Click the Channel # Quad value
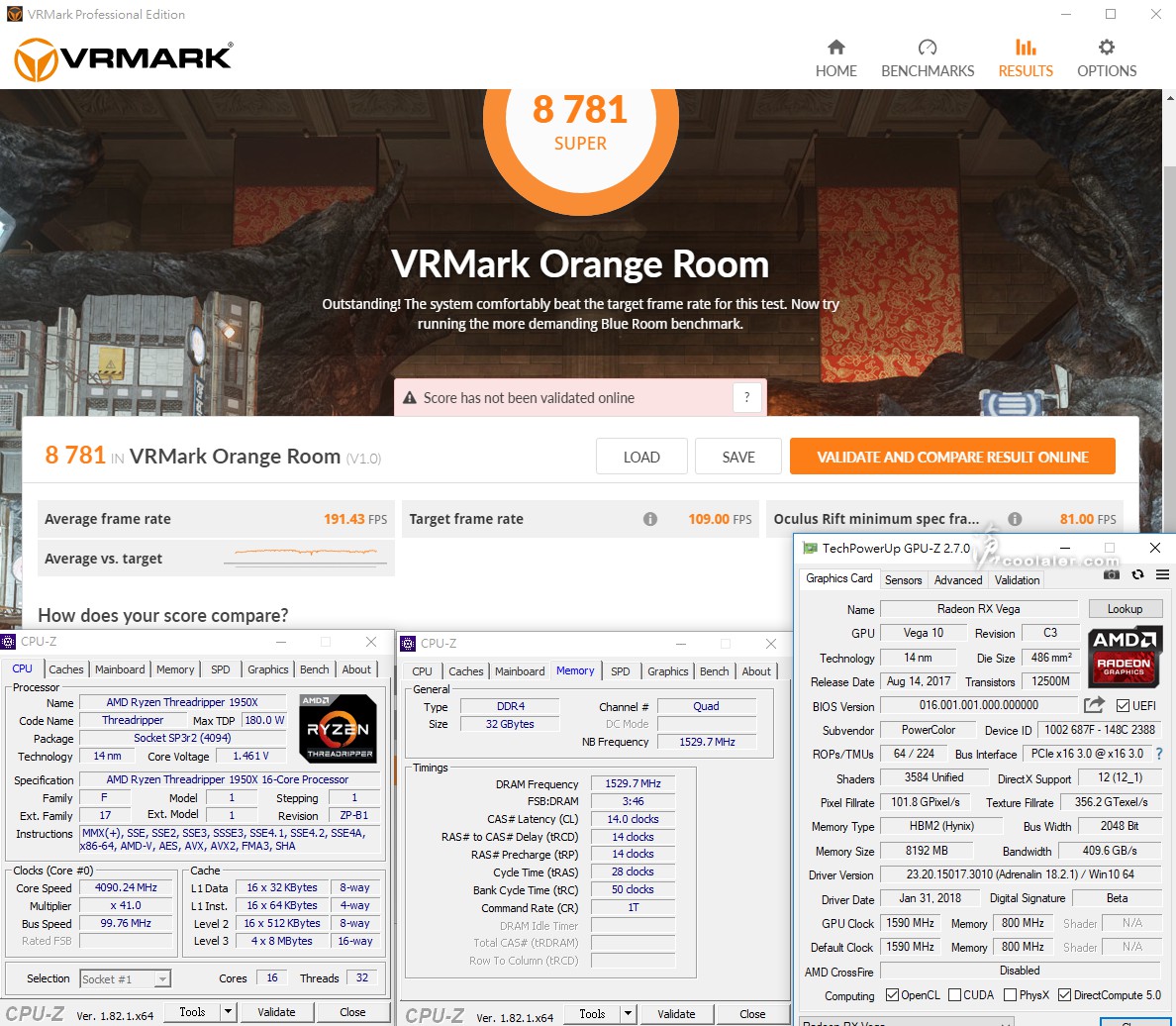 tap(706, 705)
